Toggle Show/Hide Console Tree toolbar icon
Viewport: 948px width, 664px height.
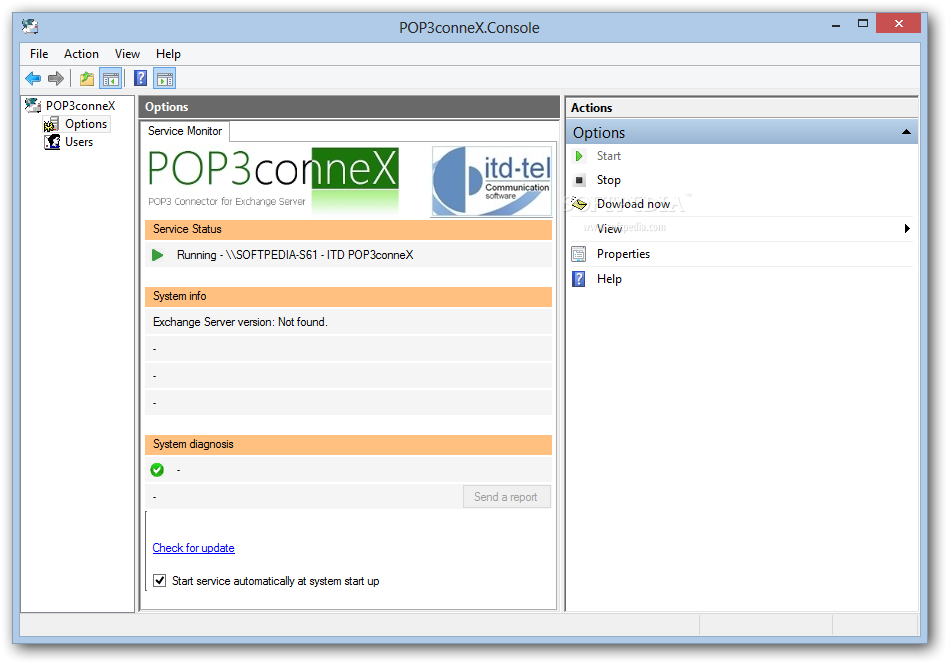click(111, 79)
